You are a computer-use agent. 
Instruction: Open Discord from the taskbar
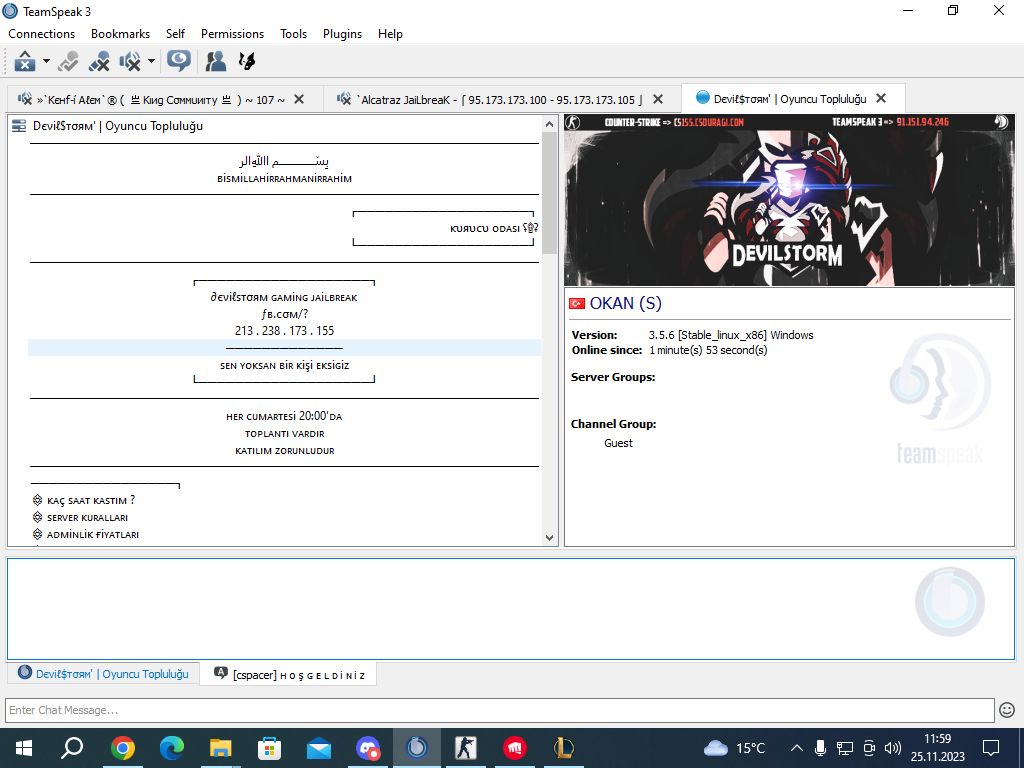click(368, 748)
